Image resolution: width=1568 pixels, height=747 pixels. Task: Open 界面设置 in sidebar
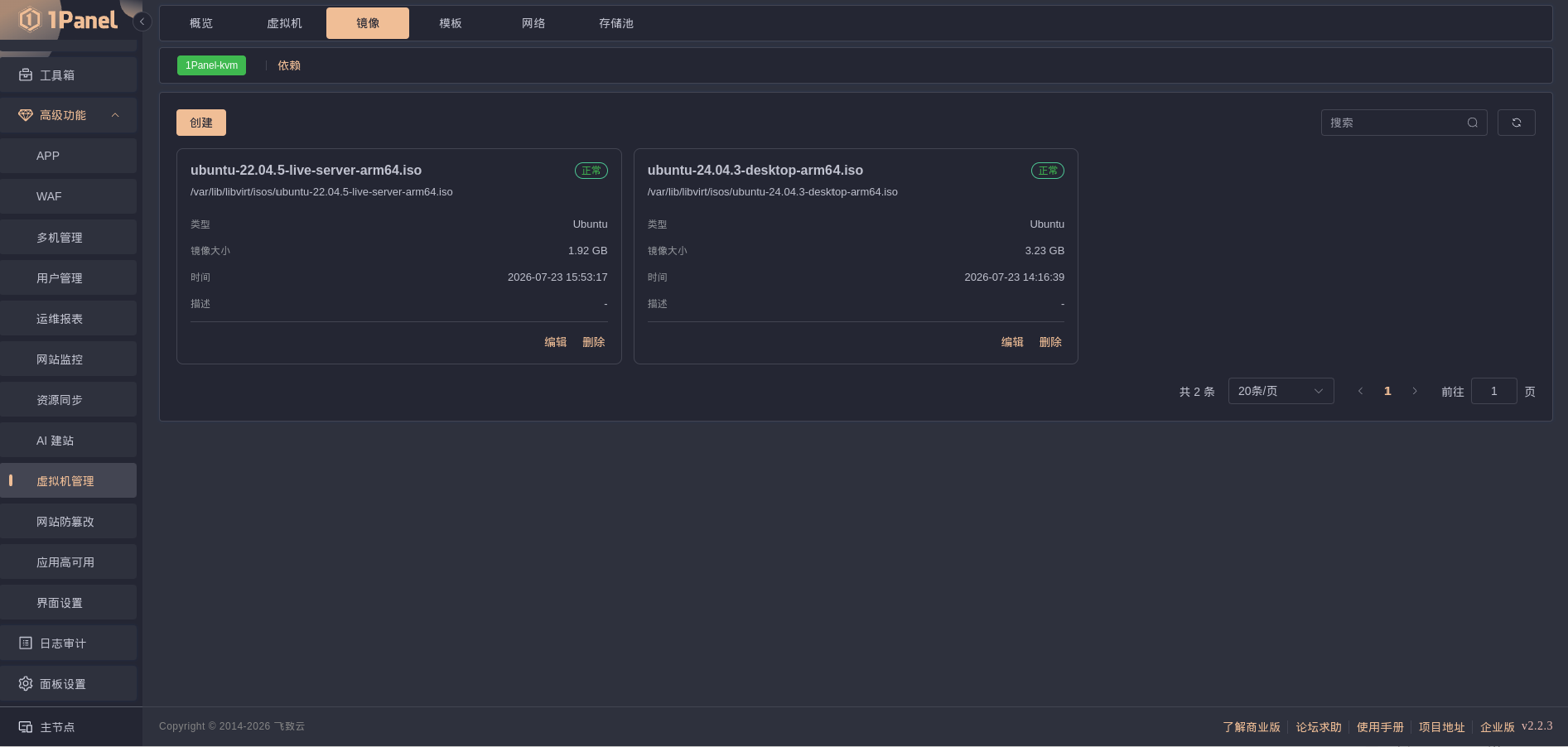(68, 602)
